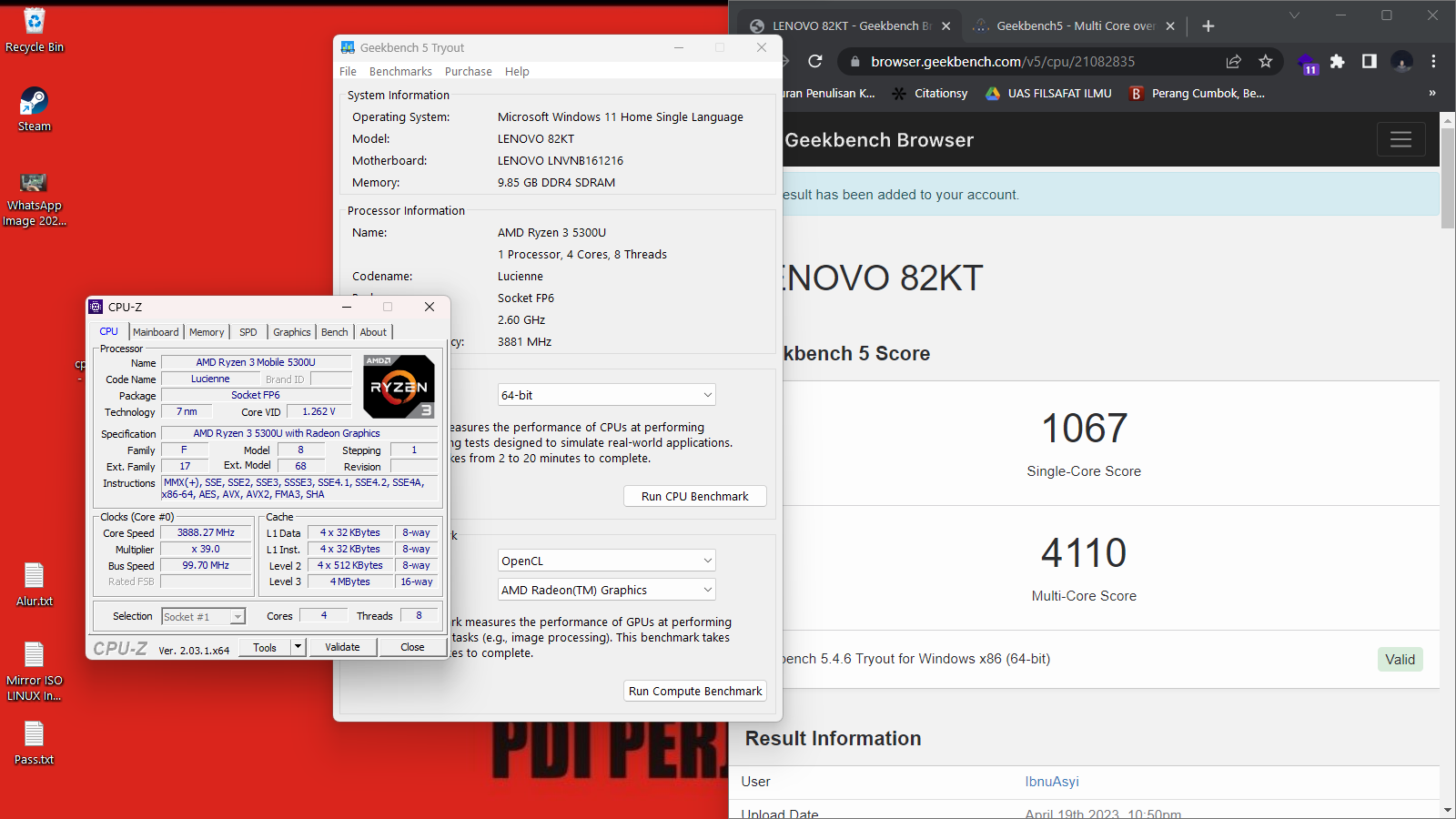Toggle the browser side panel icon
Screen dimensions: 1456x819
(x=1369, y=61)
